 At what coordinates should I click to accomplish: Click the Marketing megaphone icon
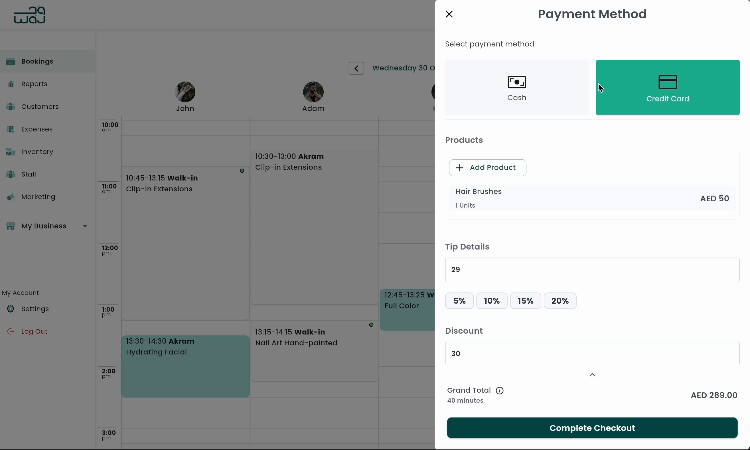11,197
